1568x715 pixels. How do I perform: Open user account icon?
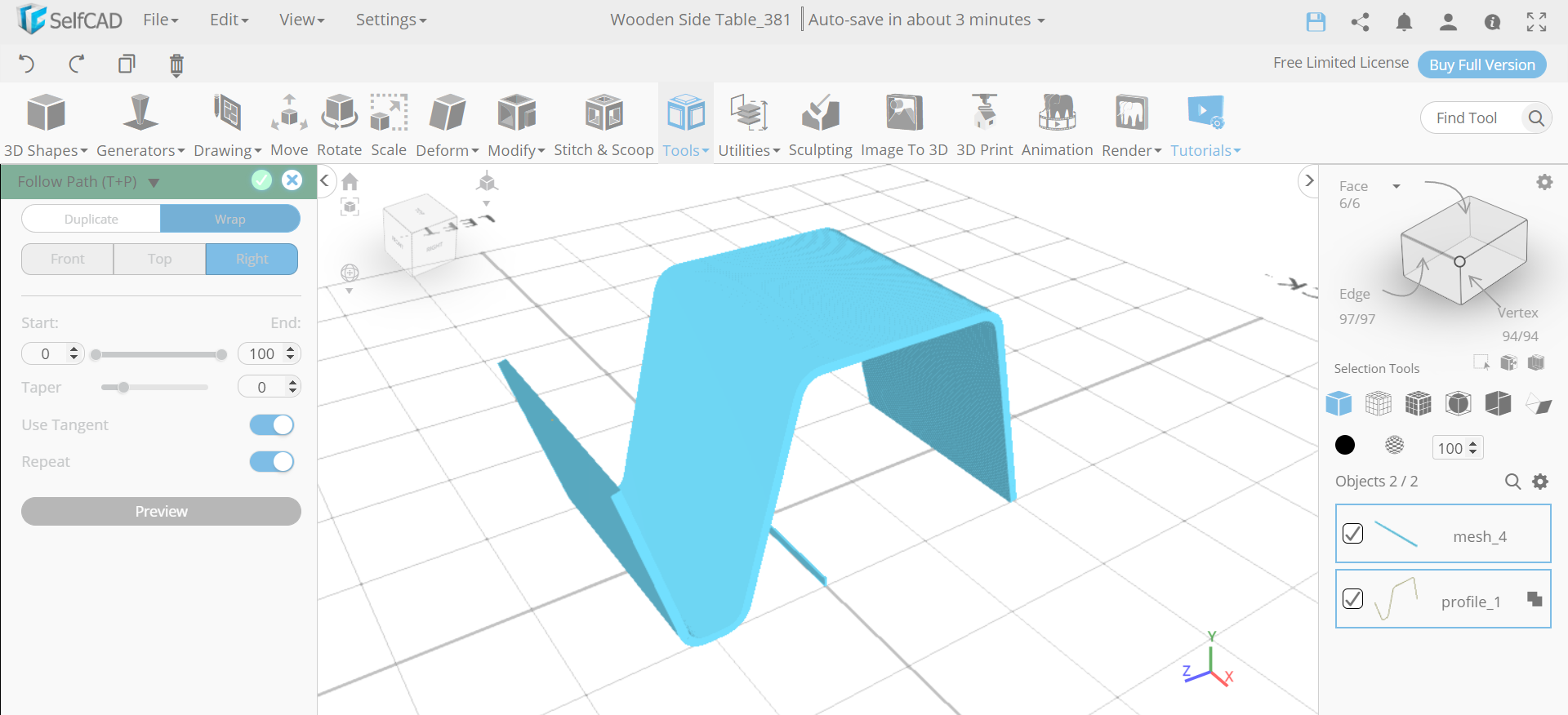pos(1448,22)
